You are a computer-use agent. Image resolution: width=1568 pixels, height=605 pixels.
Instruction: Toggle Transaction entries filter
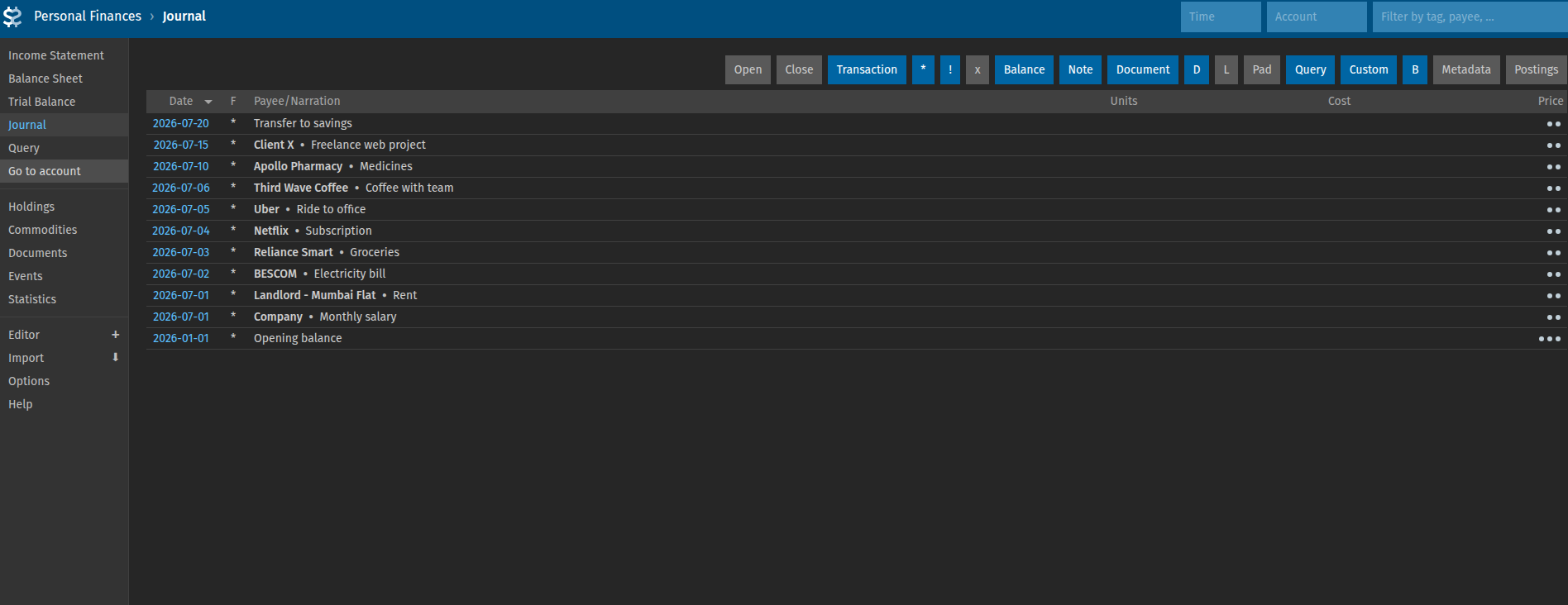[867, 69]
